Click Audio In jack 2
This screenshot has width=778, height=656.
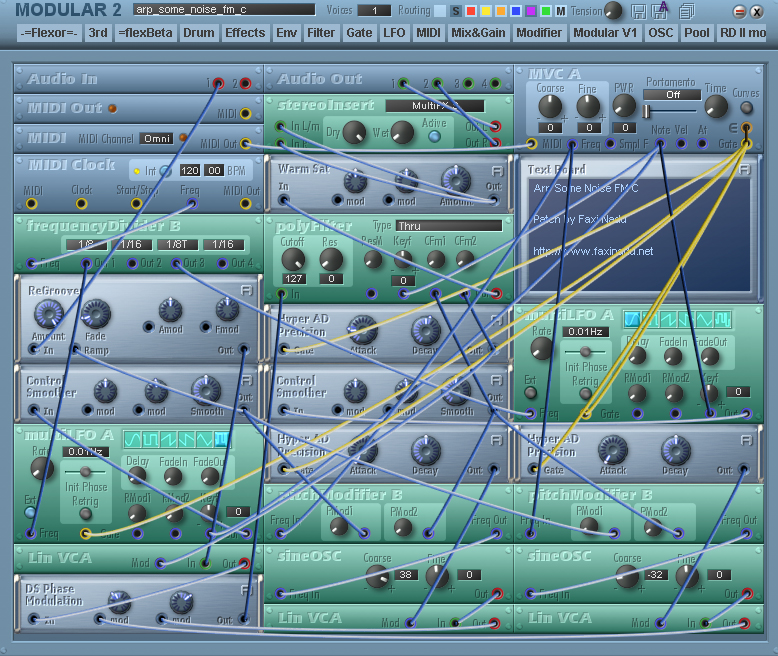tap(245, 83)
